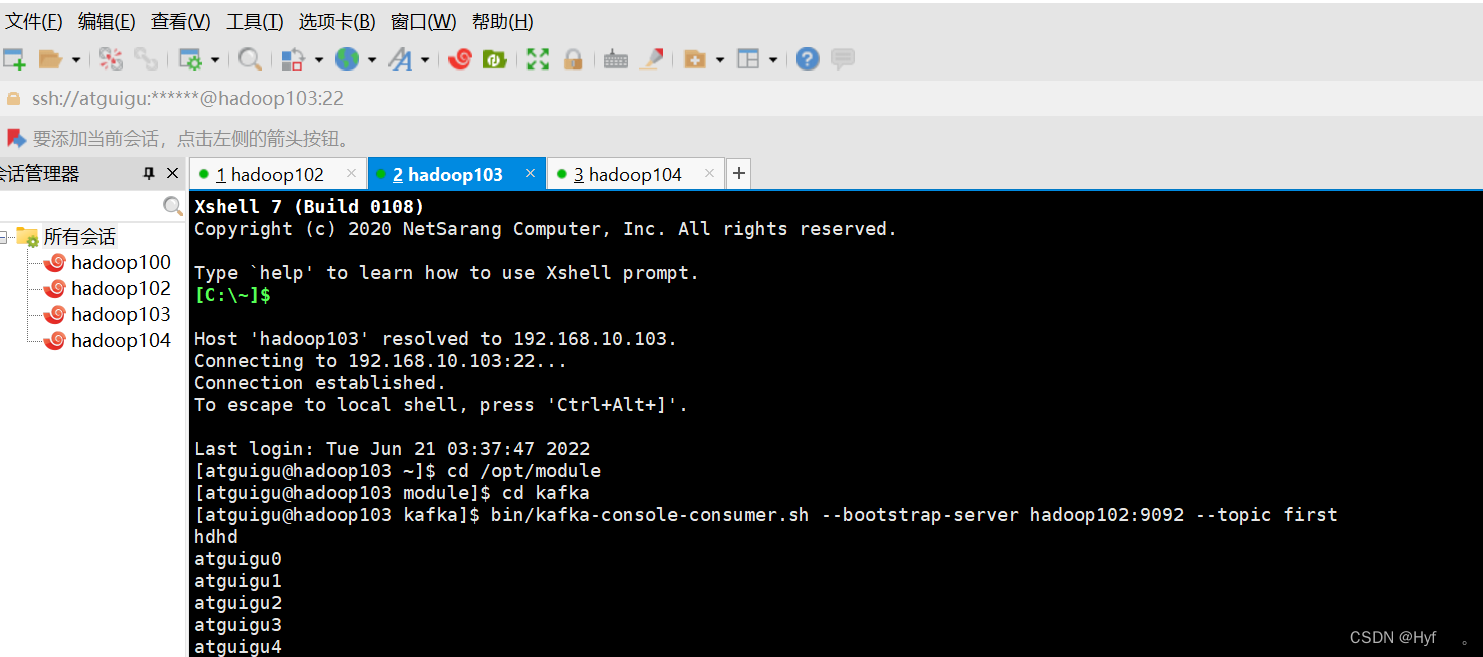Open the font (A) dropdown arrow
The image size is (1483, 657).
tap(425, 61)
